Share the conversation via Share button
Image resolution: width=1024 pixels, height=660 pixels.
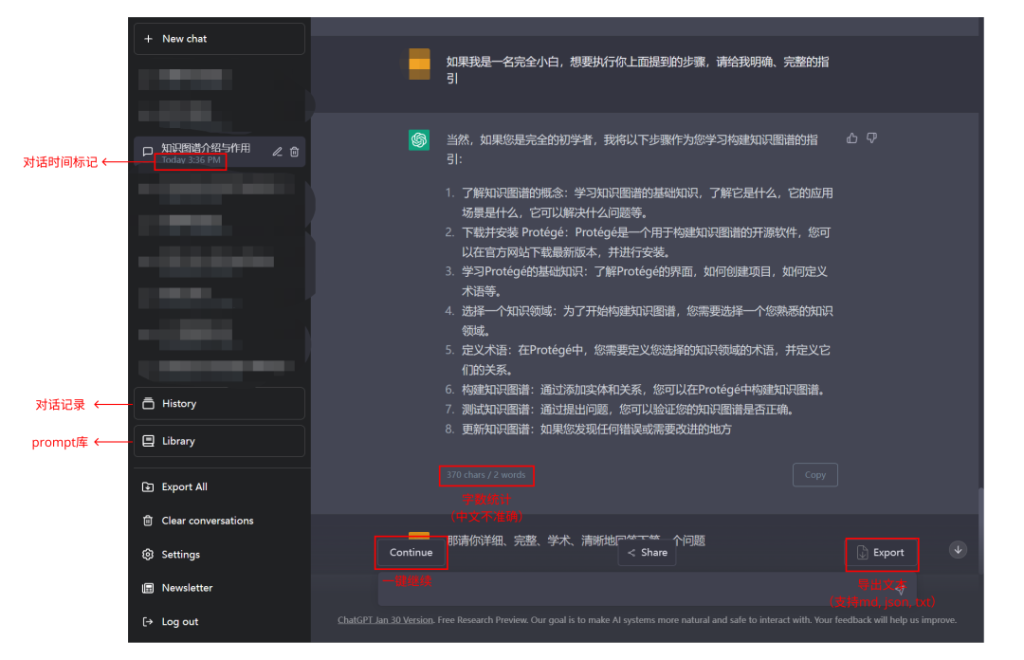click(x=646, y=552)
